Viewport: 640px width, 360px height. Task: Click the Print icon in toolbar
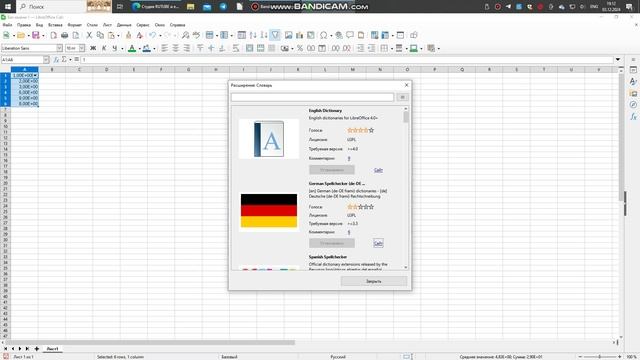(x=64, y=35)
